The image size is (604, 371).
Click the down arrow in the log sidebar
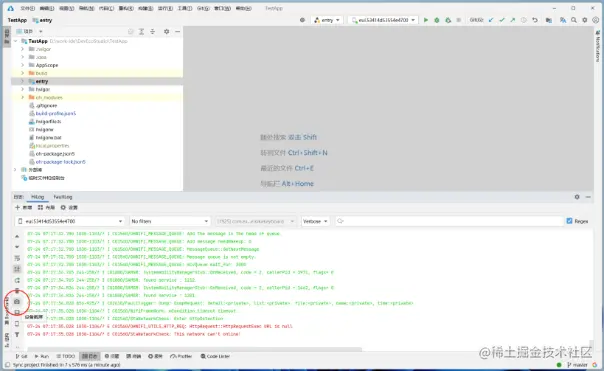(x=17, y=247)
